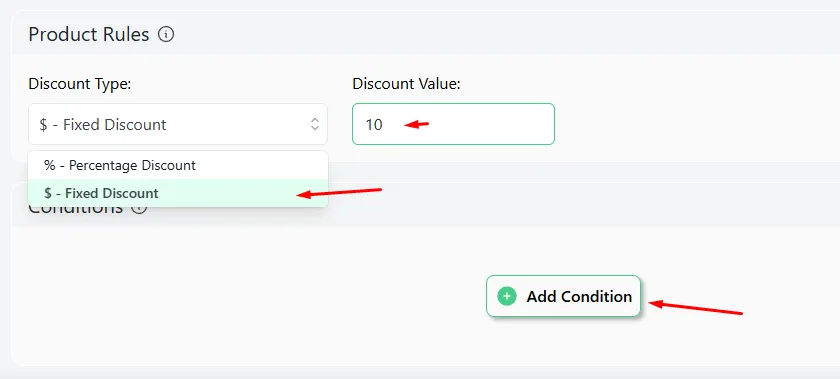Viewport: 840px width, 379px height.
Task: Click the partly hidden Conditions heading
Action: 76,209
